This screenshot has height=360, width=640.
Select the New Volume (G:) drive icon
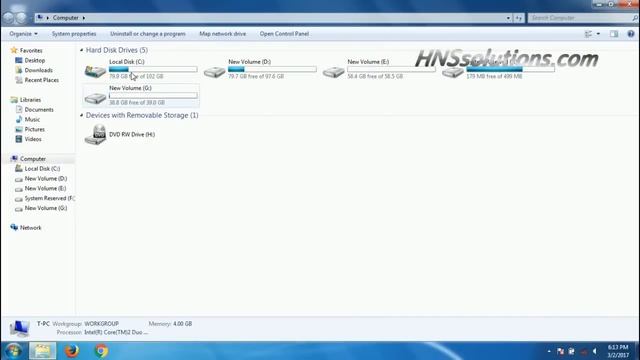pyautogui.click(x=95, y=98)
